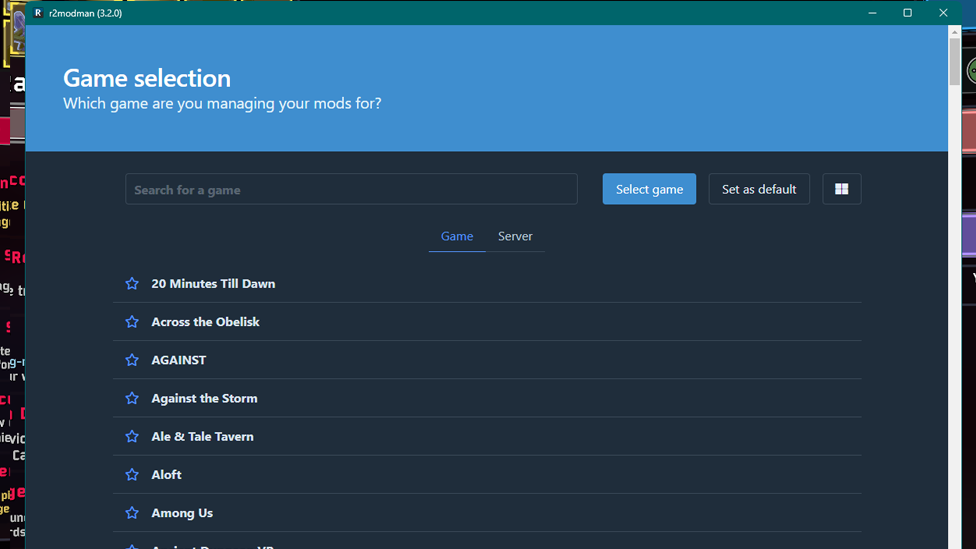The image size is (976, 549).
Task: Click the scrollbar up arrow
Action: (954, 32)
